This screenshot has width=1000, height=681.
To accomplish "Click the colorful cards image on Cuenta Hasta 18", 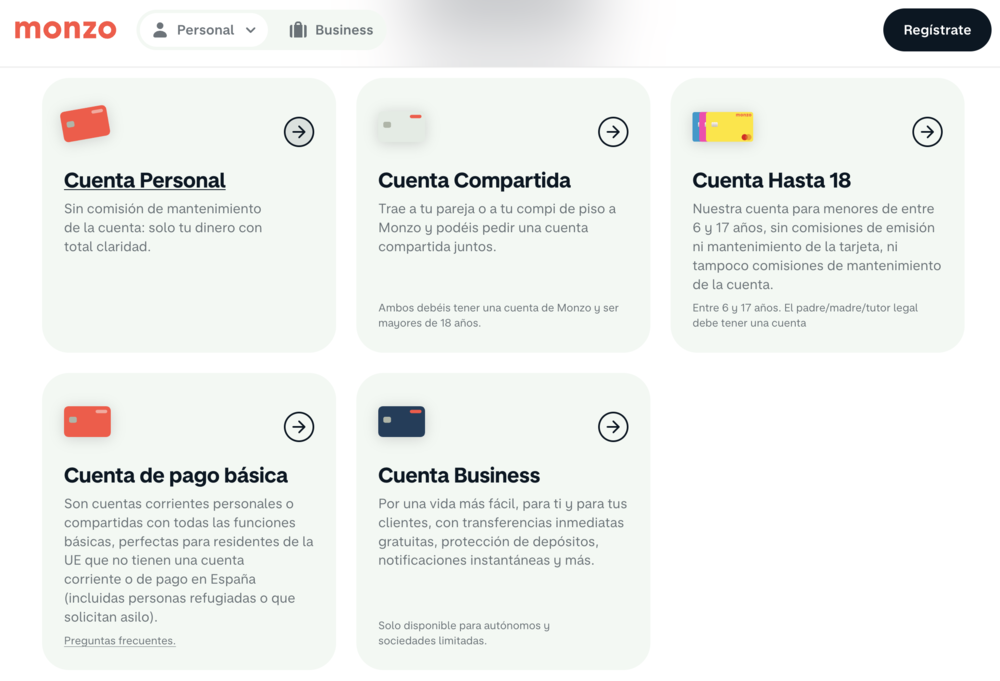I will pyautogui.click(x=723, y=126).
